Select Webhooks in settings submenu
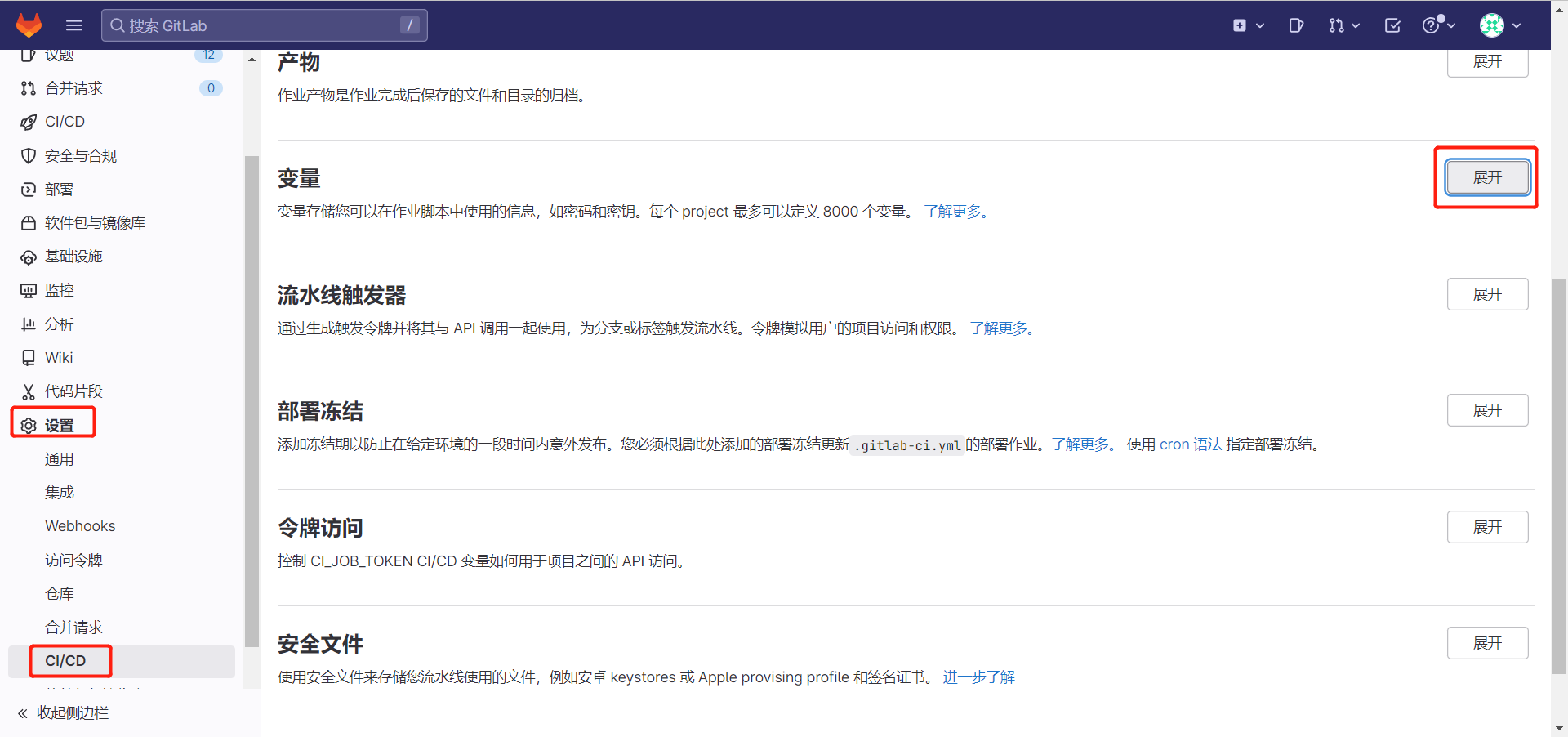Image resolution: width=1568 pixels, height=737 pixels. (x=80, y=526)
